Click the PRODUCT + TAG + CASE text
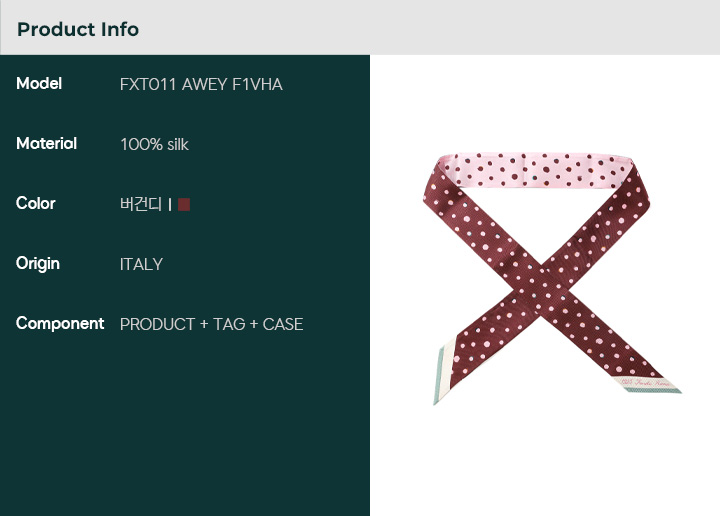Viewport: 720px width, 516px height. pyautogui.click(x=211, y=324)
